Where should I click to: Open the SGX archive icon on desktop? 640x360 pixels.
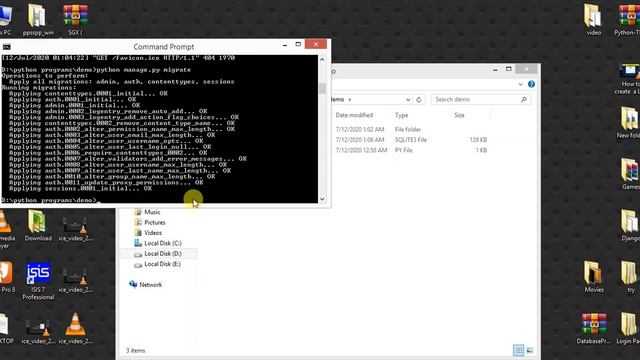coord(75,19)
